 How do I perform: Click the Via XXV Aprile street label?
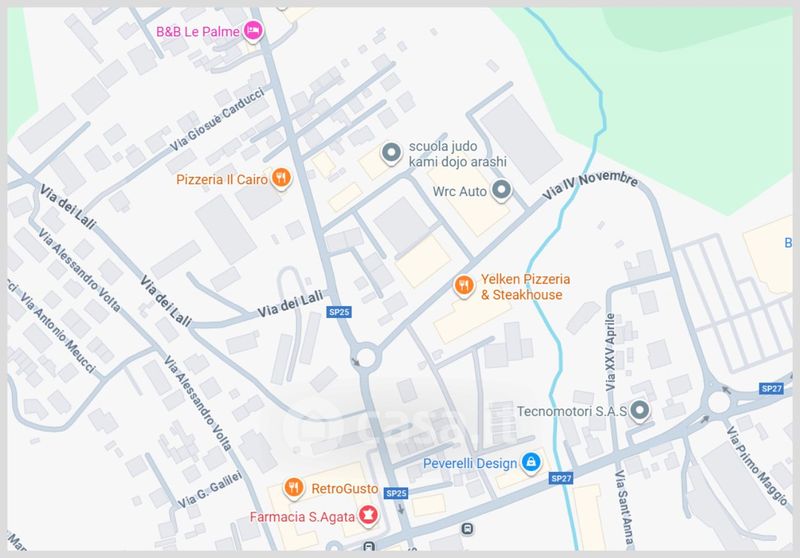pos(610,352)
